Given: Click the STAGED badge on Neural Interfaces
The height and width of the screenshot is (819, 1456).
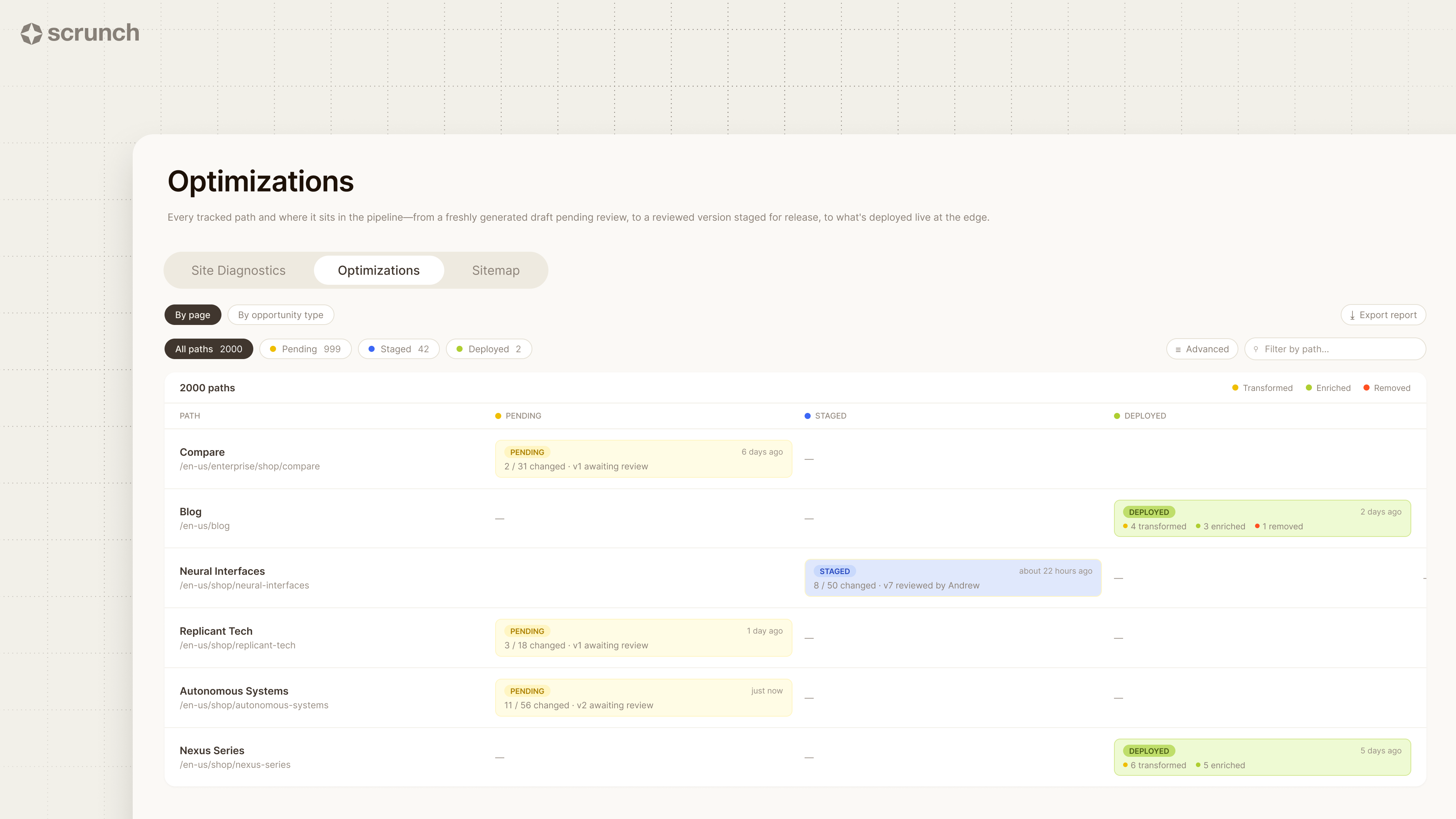Looking at the screenshot, I should (x=834, y=571).
